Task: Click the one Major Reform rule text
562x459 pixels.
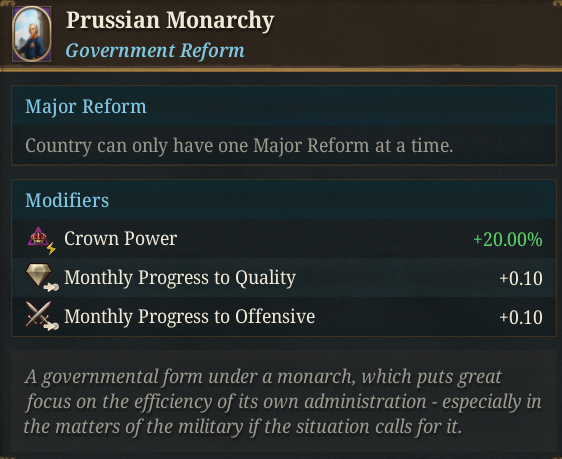Action: (239, 146)
